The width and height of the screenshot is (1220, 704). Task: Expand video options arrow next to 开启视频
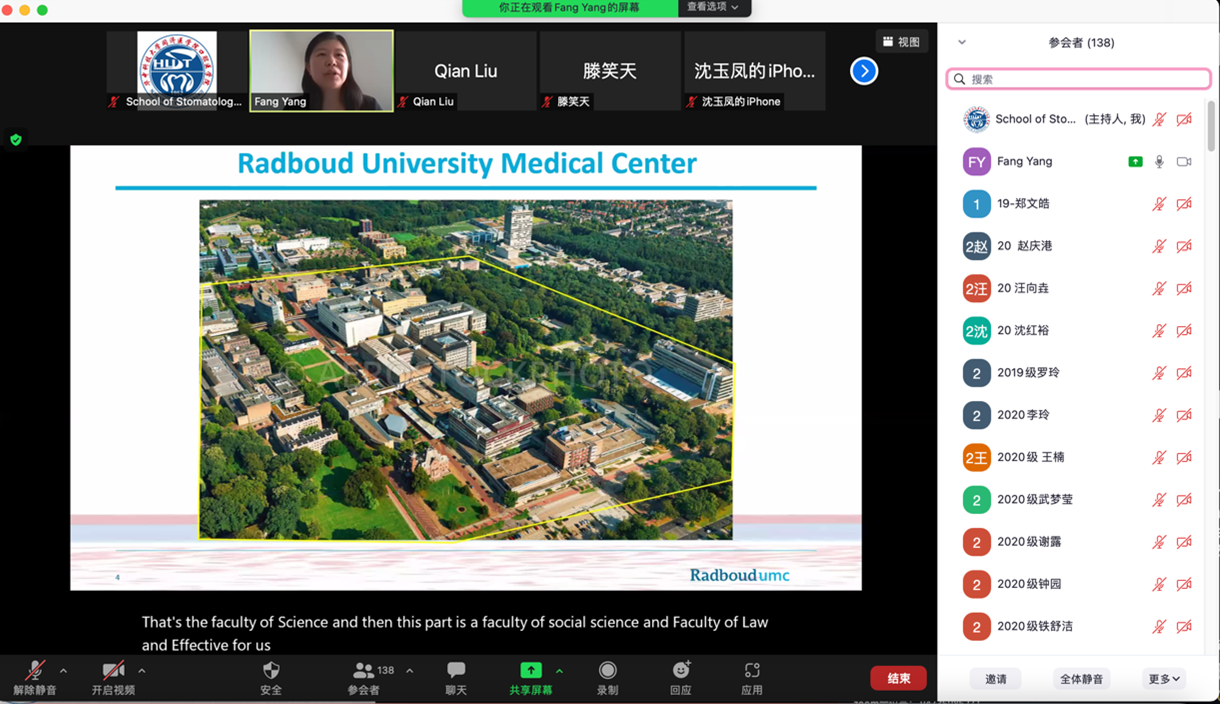click(x=141, y=671)
